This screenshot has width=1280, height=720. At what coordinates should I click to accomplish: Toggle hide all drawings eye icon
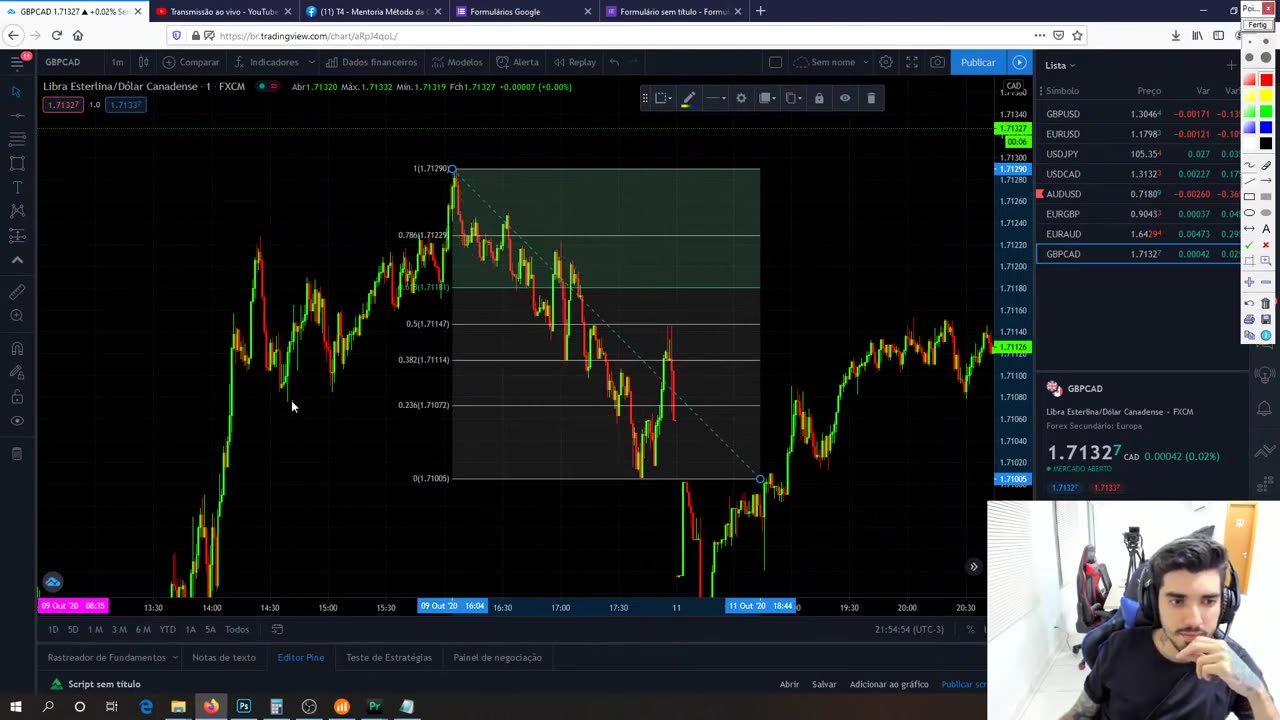tap(17, 421)
